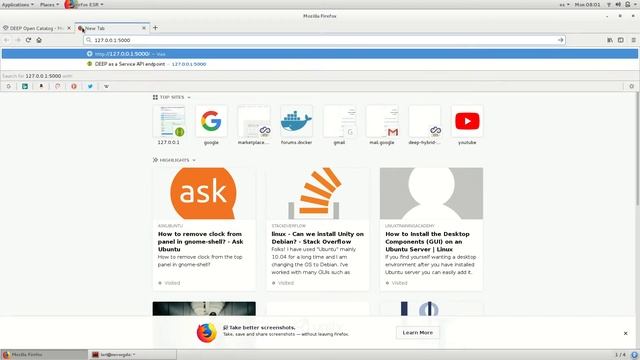Search with Bing one-off engine icon
The width and height of the screenshot is (640, 360).
point(25,86)
